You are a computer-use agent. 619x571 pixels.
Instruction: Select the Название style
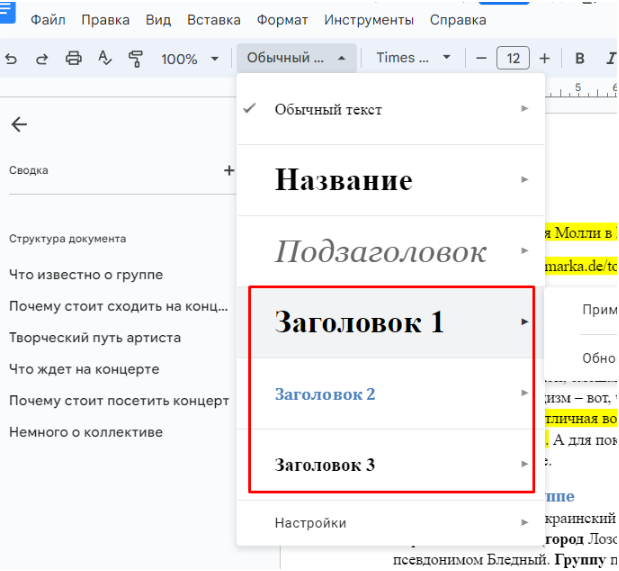coord(390,180)
